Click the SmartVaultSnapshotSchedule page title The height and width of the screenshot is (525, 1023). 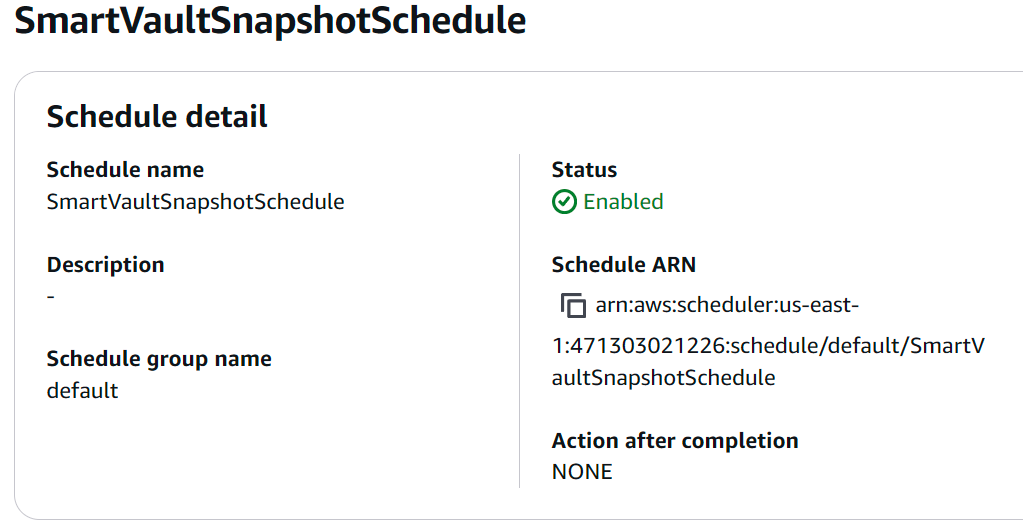pyautogui.click(x=270, y=22)
